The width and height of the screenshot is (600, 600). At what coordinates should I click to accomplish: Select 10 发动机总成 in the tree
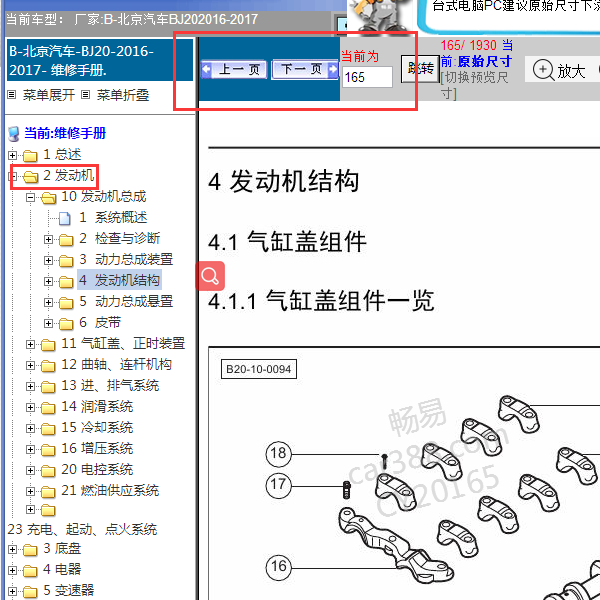(104, 196)
